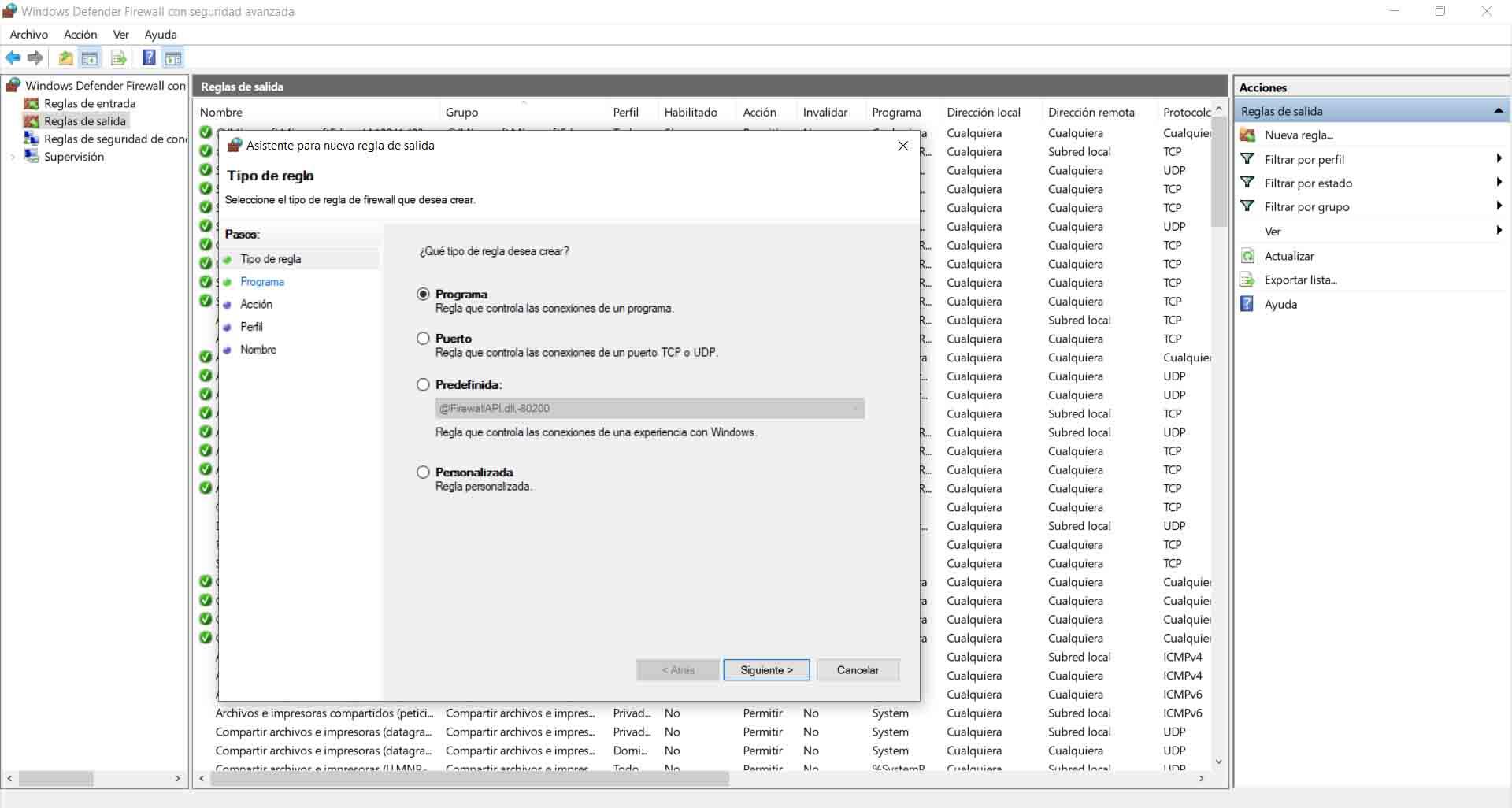The image size is (1512, 808).
Task: Click the rules list horizontal scrollbar thumb
Action: [x=470, y=779]
